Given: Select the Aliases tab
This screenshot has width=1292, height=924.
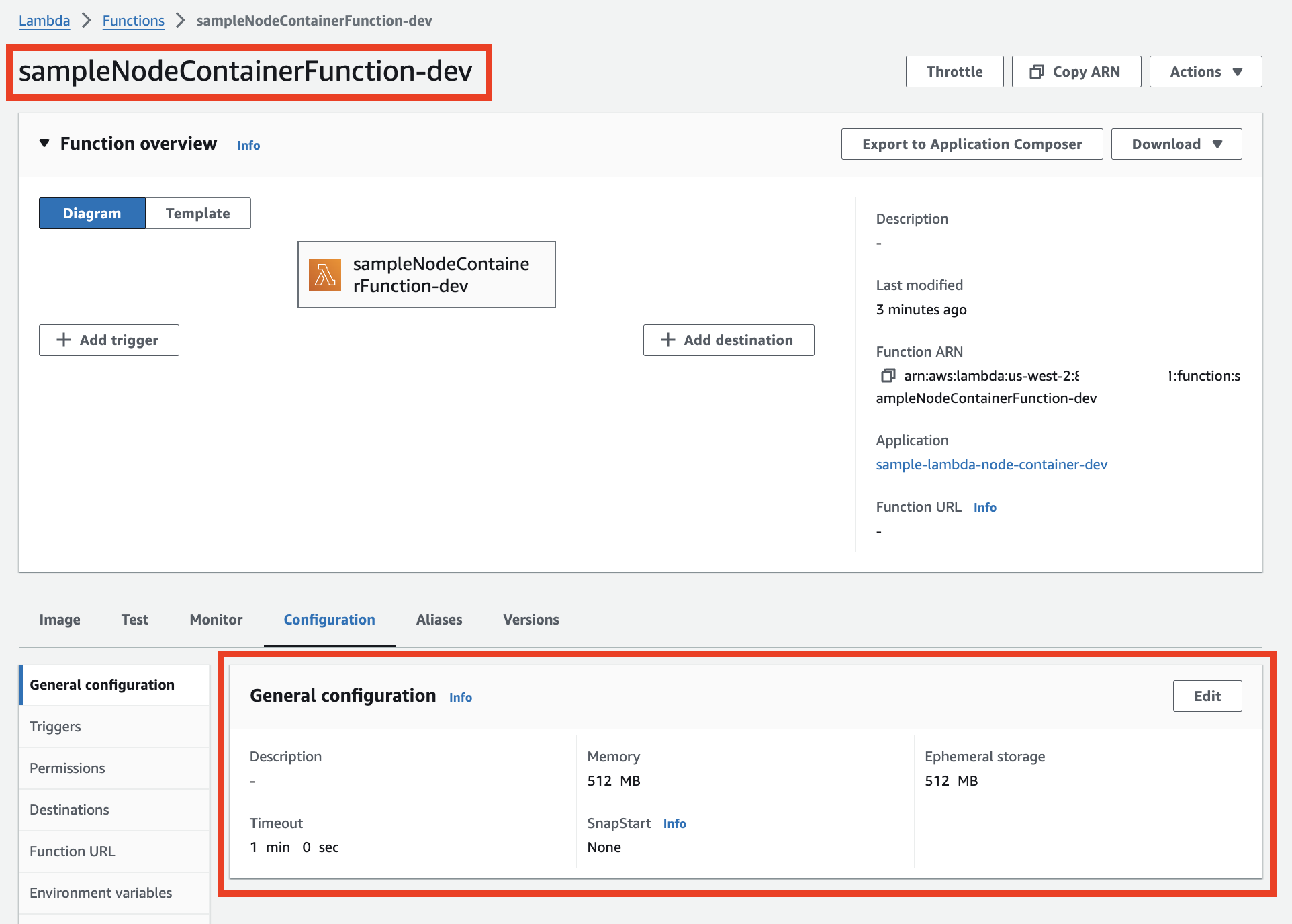Looking at the screenshot, I should (x=439, y=619).
